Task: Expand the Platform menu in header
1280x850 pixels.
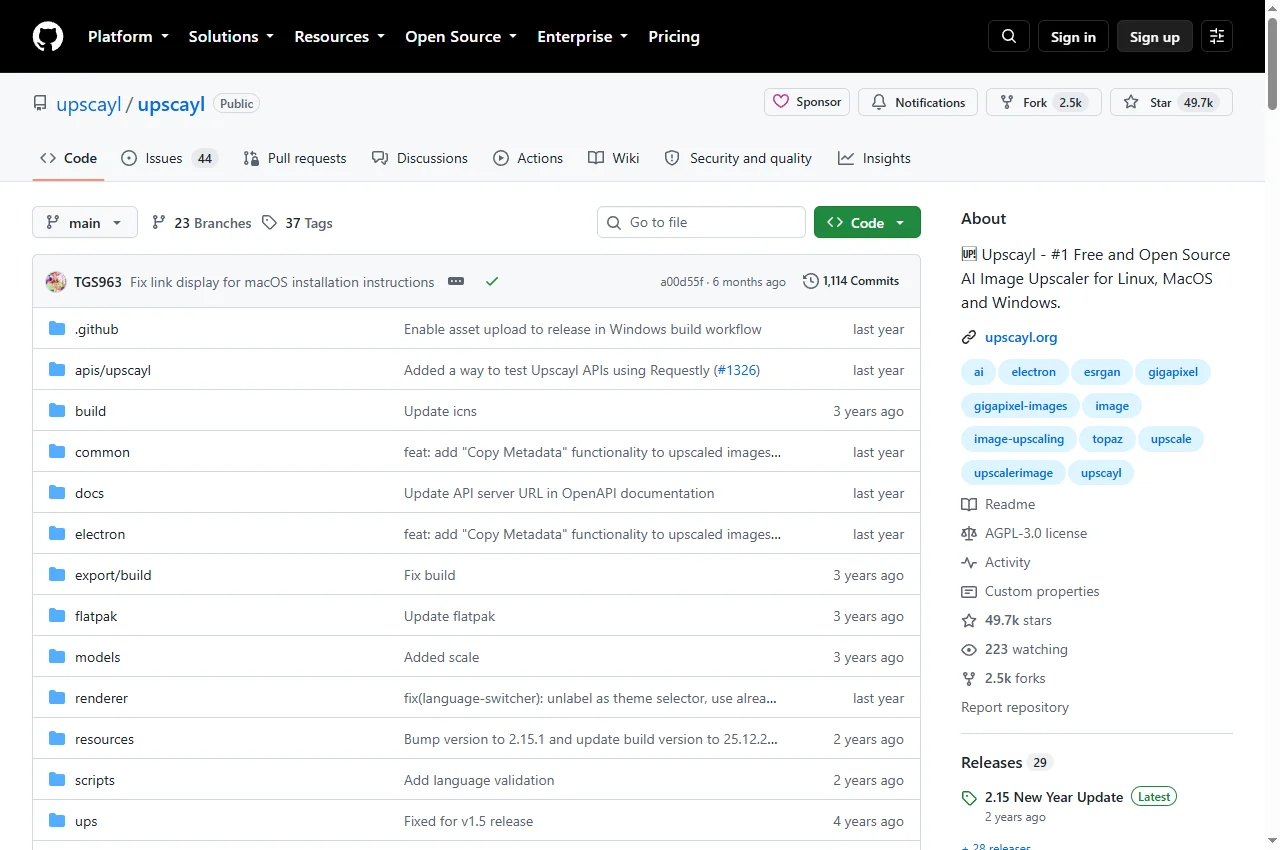Action: tap(128, 37)
